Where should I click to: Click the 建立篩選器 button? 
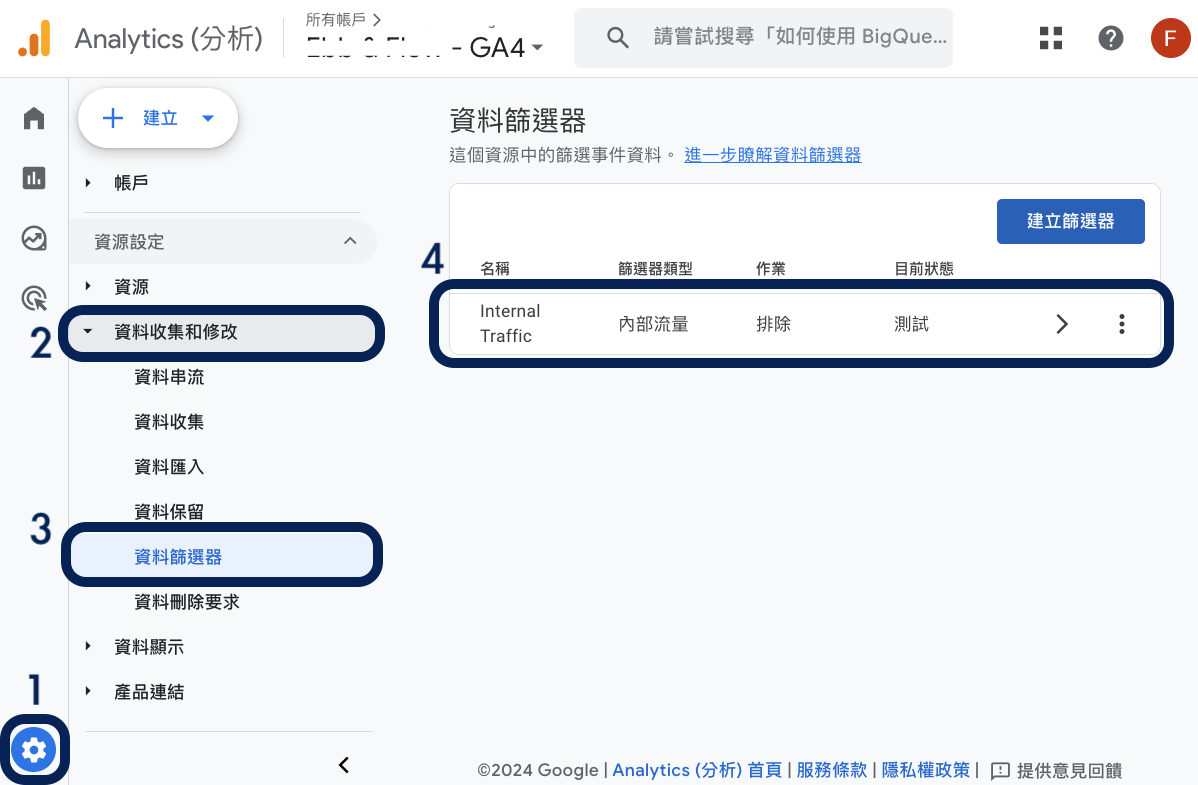(1070, 222)
